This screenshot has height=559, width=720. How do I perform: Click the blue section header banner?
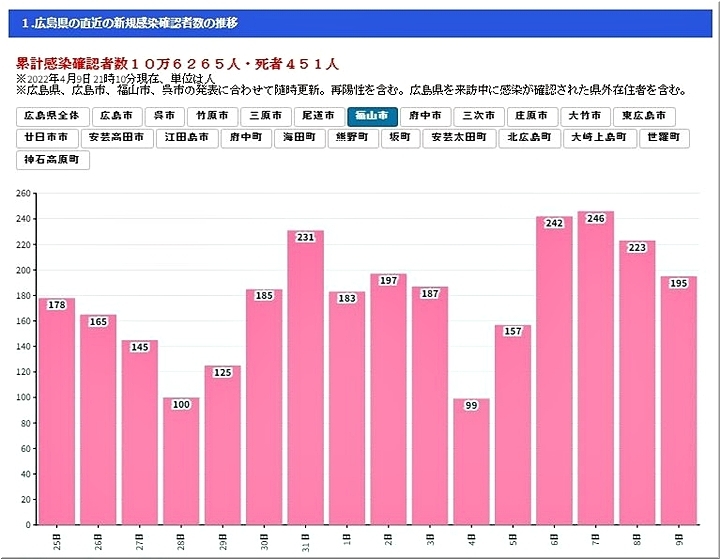pos(360,21)
